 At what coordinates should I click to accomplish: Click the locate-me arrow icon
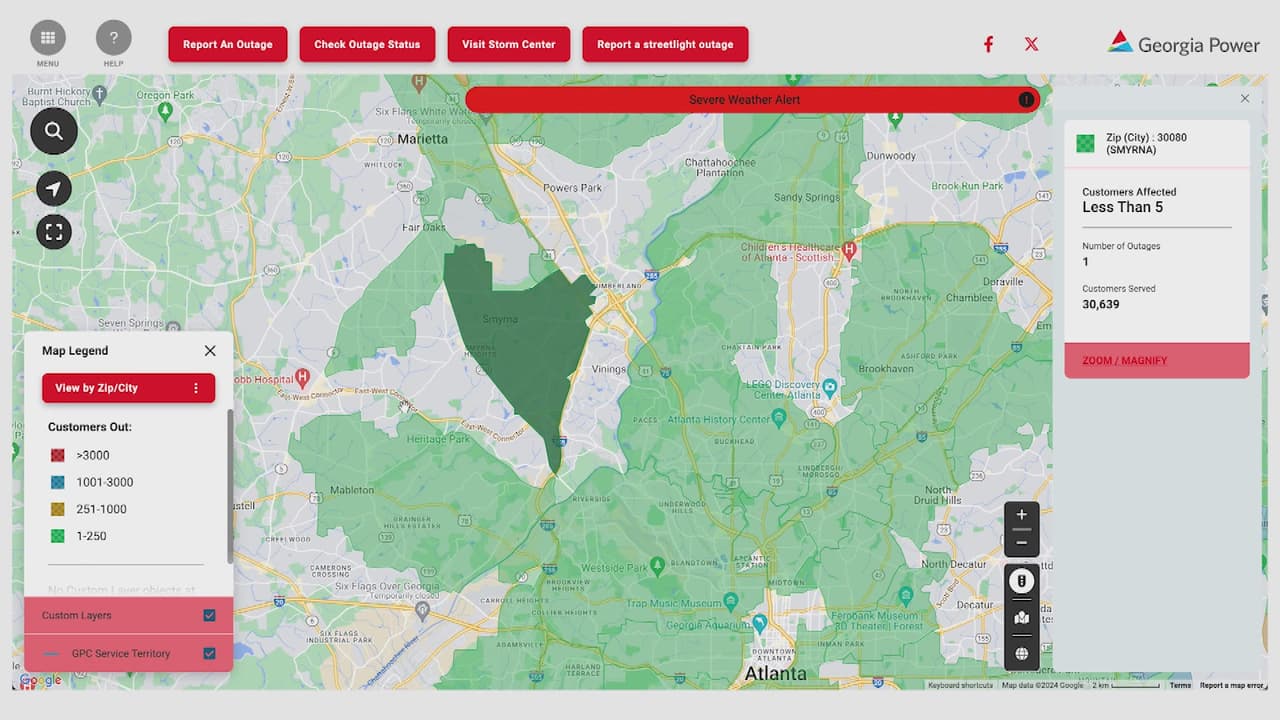[x=54, y=189]
